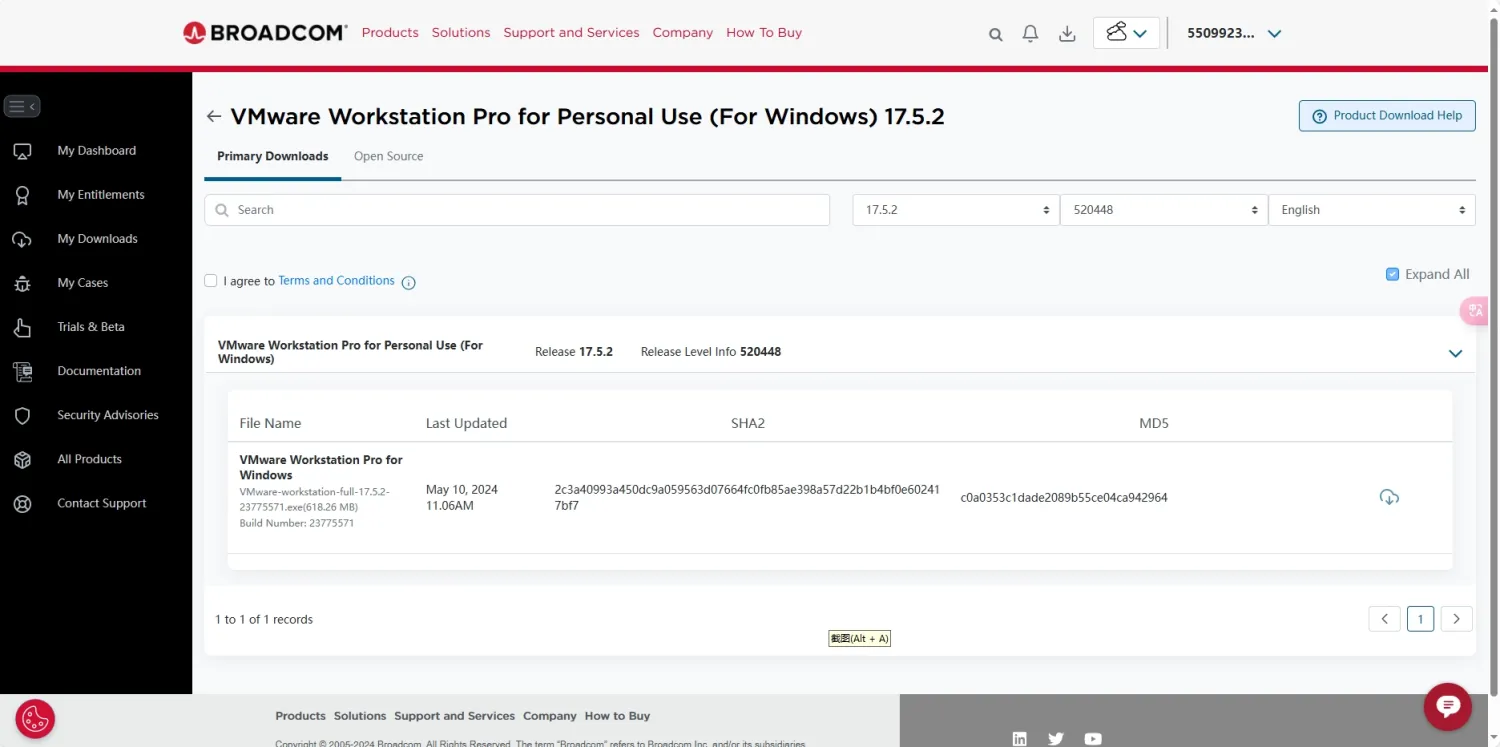Open the cloud portal selector dropdown

(x=1126, y=33)
